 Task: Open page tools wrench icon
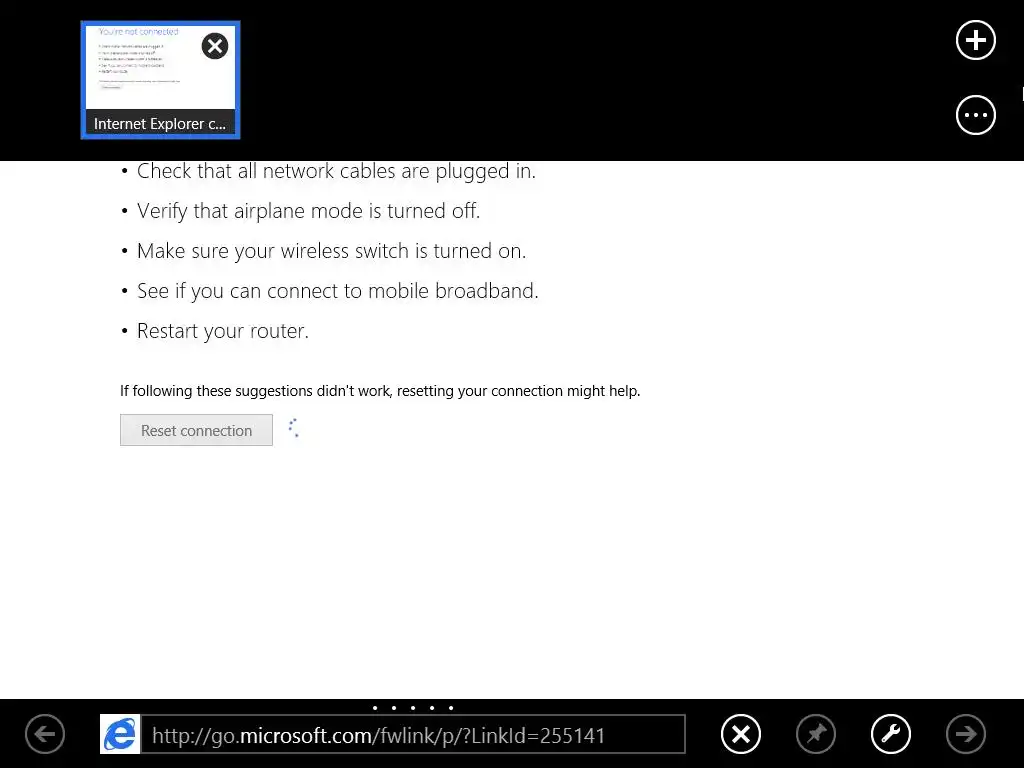[891, 734]
